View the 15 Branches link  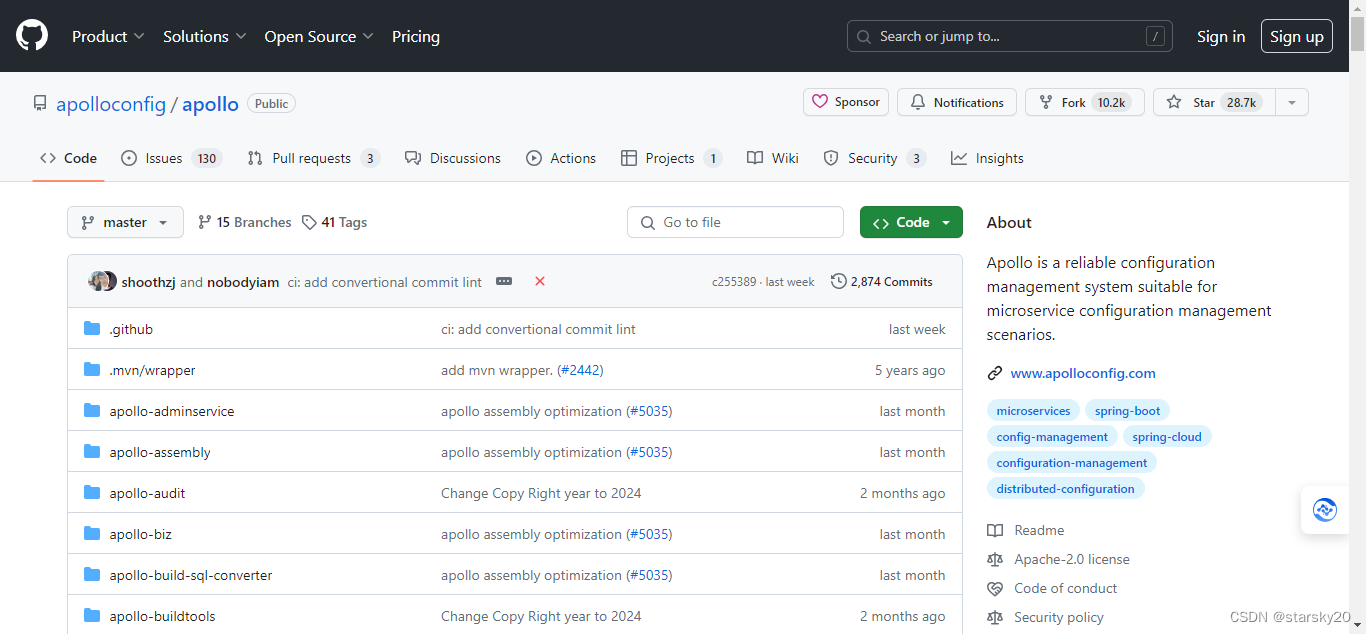245,222
